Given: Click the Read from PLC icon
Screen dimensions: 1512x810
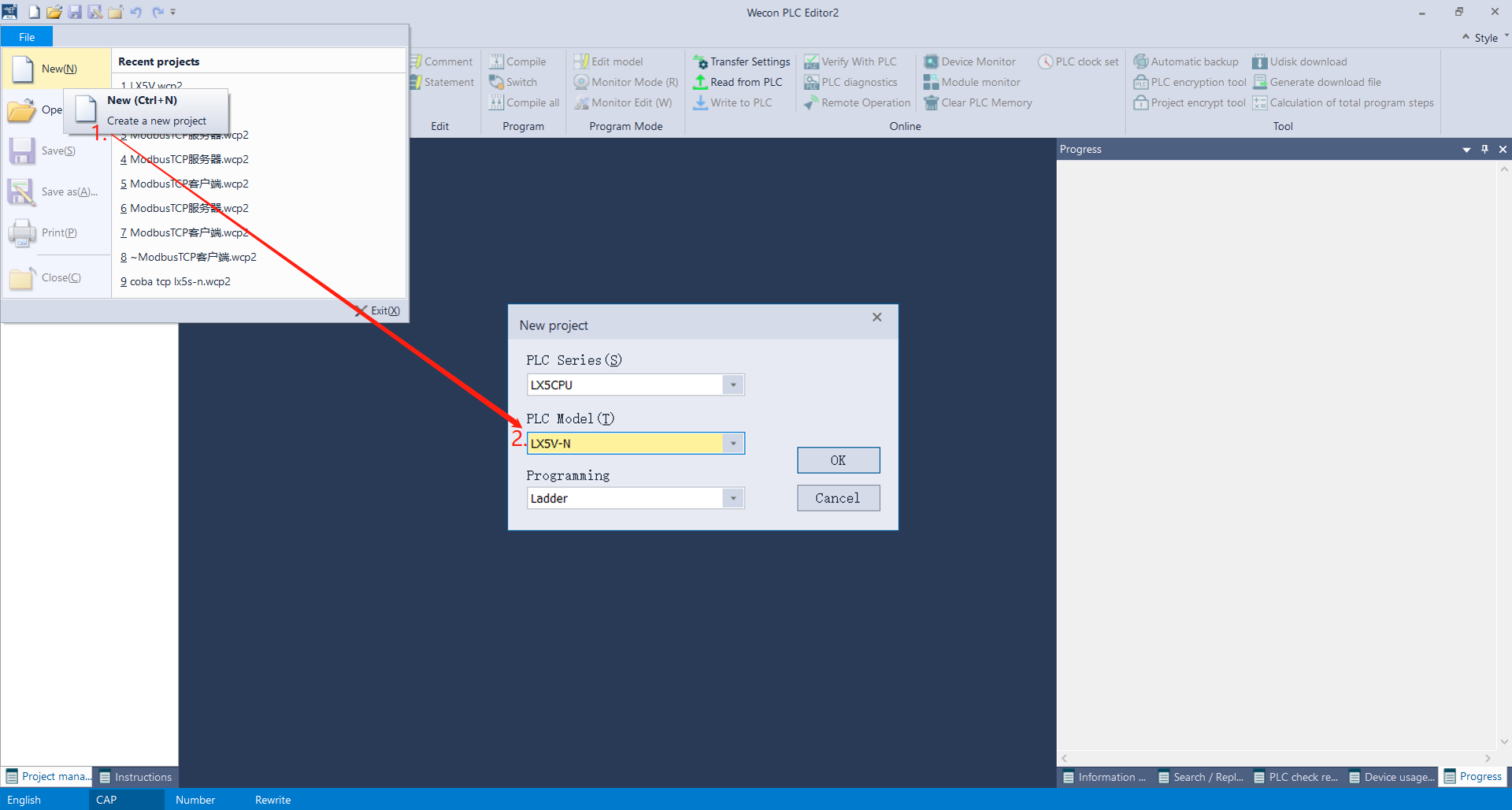Looking at the screenshot, I should click(700, 82).
